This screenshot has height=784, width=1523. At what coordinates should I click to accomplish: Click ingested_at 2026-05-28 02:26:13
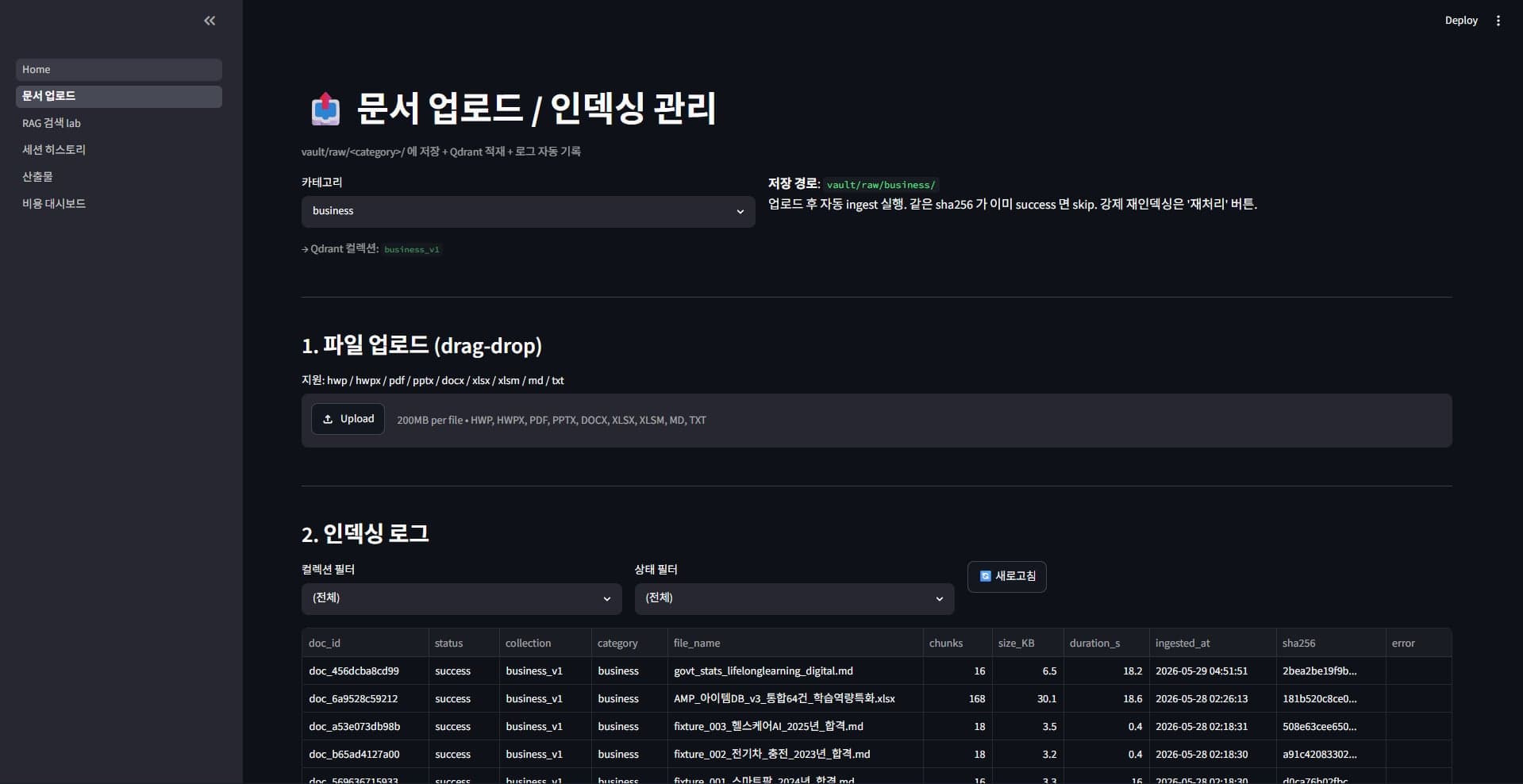click(x=1213, y=699)
